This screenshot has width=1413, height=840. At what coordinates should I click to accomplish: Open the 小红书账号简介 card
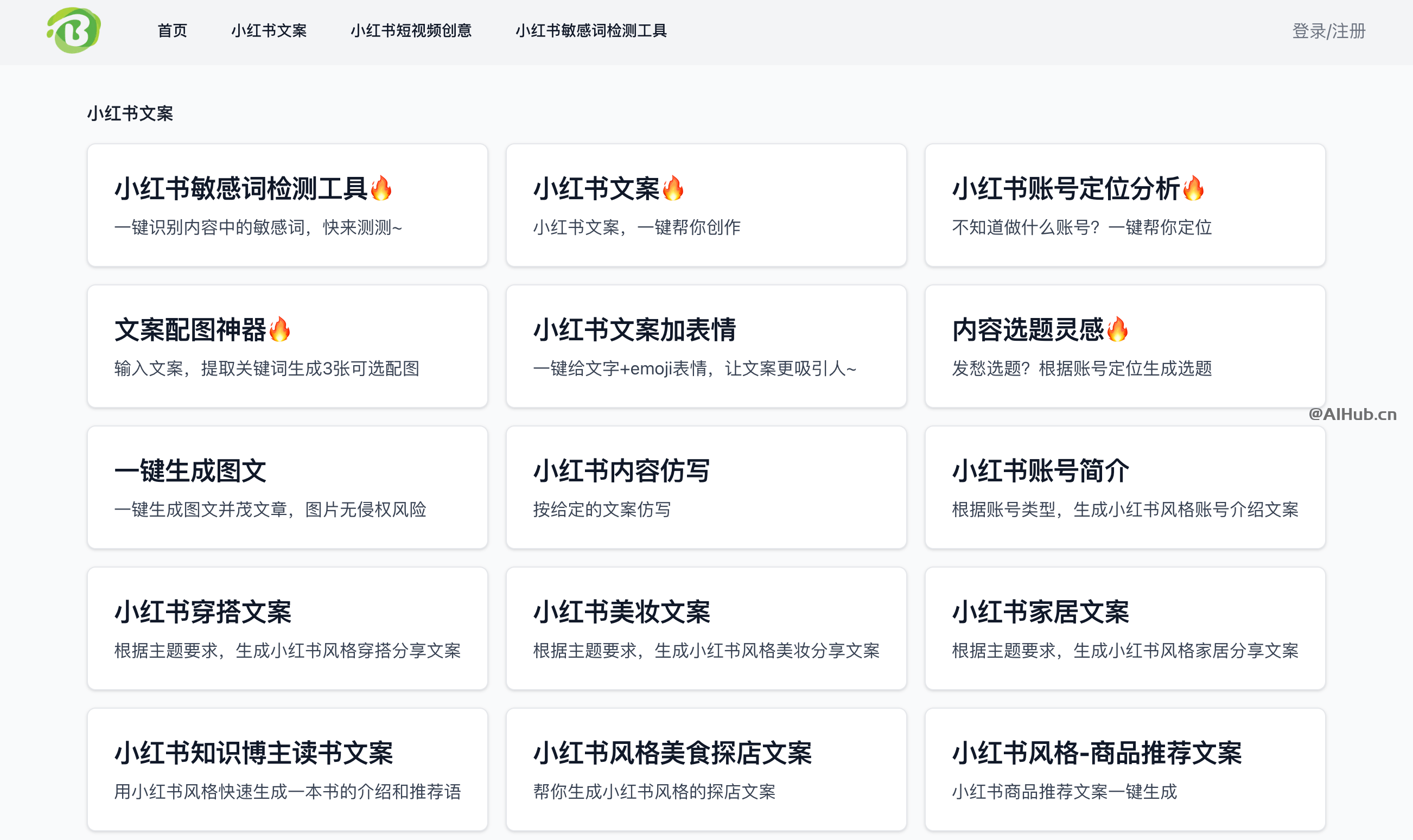click(1124, 487)
